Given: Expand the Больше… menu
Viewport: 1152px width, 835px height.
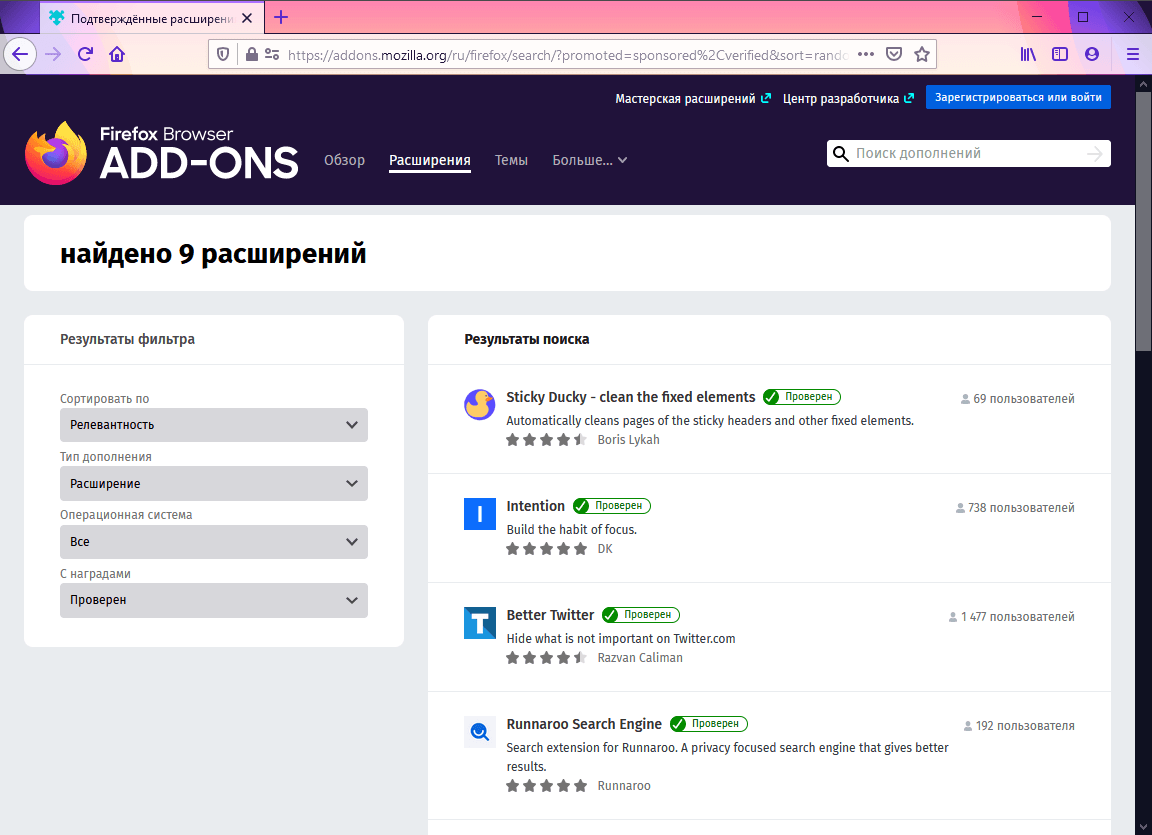Looking at the screenshot, I should 589,160.
